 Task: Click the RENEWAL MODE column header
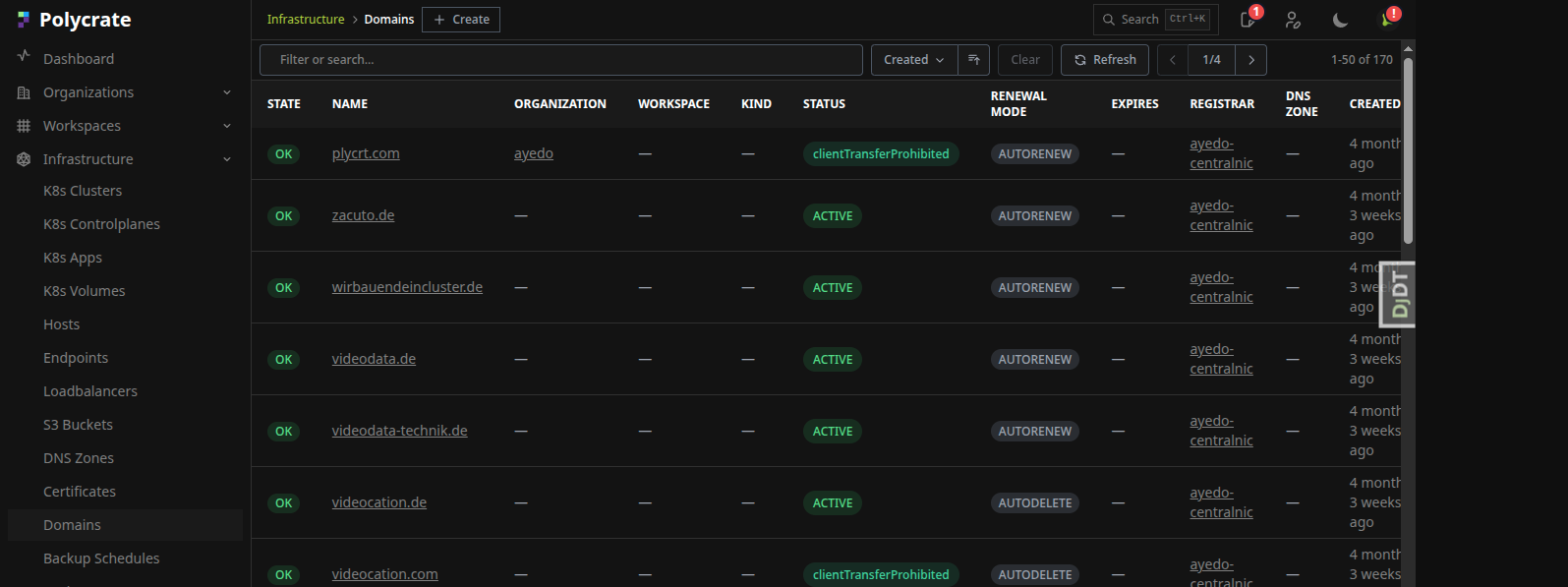(x=1018, y=103)
